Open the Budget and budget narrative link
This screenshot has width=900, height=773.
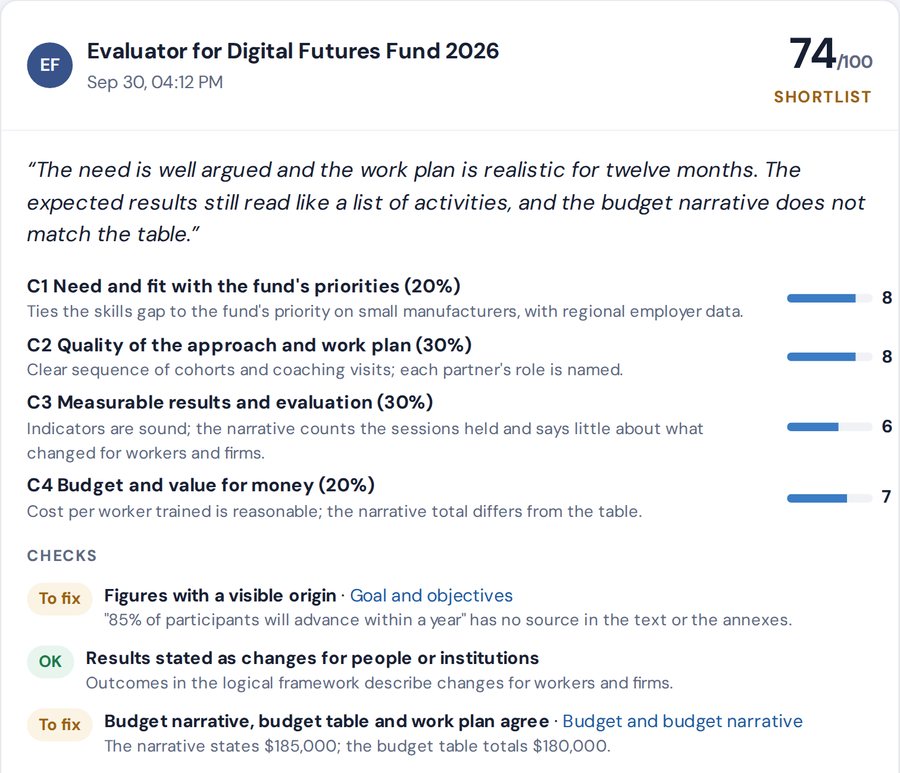682,721
